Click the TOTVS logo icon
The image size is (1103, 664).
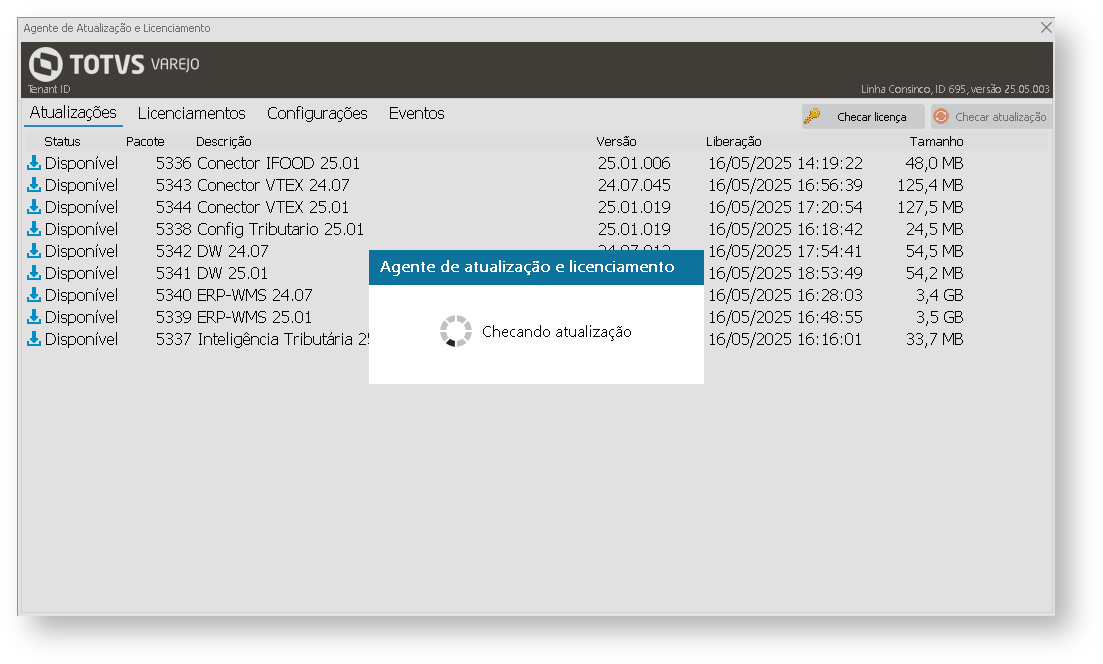[46, 64]
